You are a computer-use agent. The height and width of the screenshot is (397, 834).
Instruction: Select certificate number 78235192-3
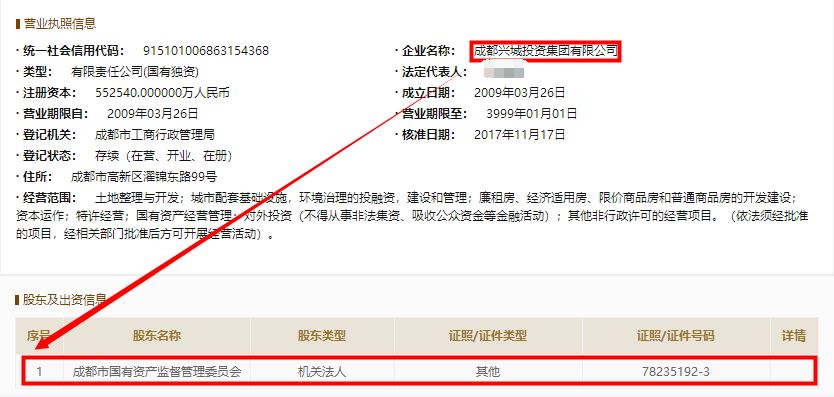[x=675, y=371]
